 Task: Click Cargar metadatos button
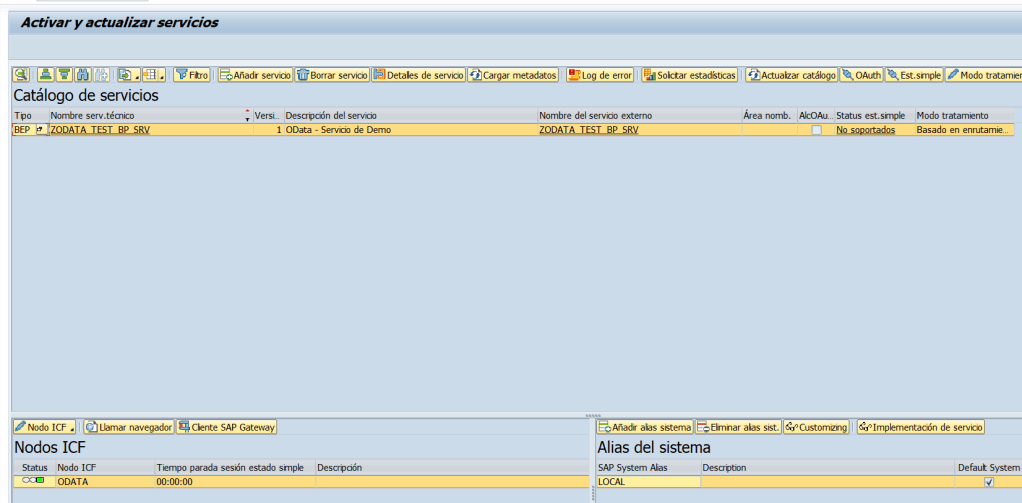[x=513, y=75]
